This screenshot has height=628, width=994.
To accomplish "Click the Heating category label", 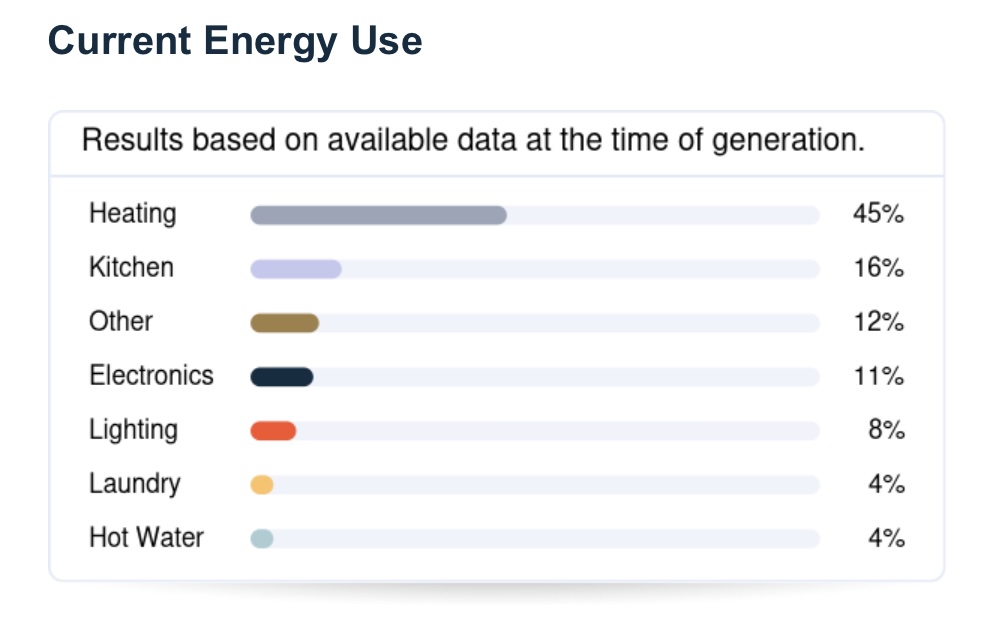I will point(132,214).
